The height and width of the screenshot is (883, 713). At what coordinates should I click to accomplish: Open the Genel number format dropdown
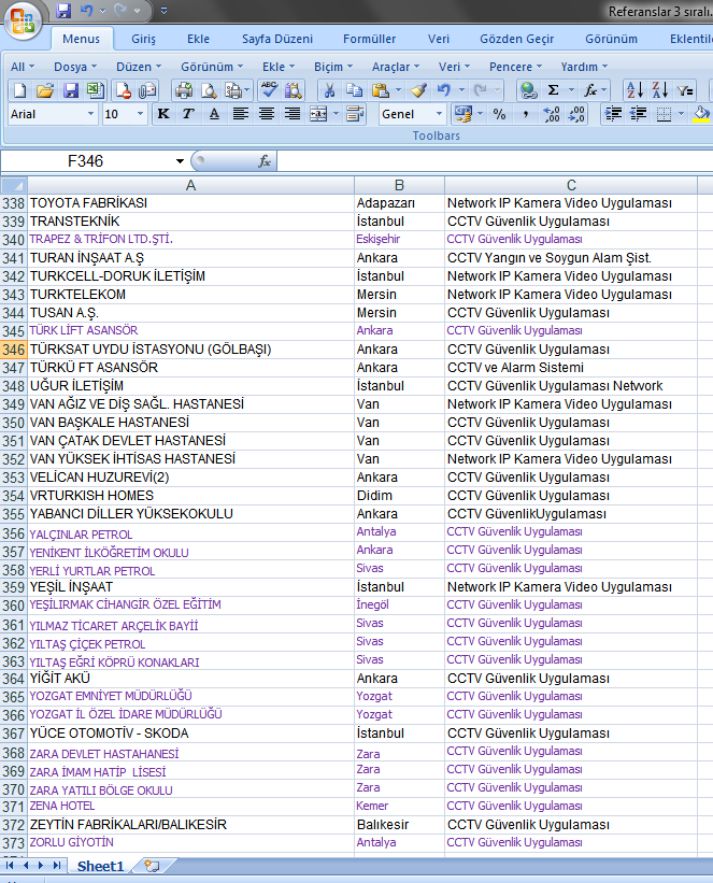point(439,114)
